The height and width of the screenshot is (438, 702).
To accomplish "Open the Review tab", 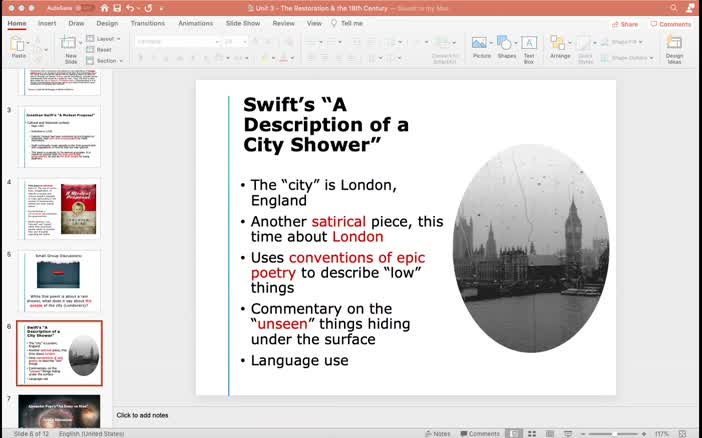I will point(283,23).
